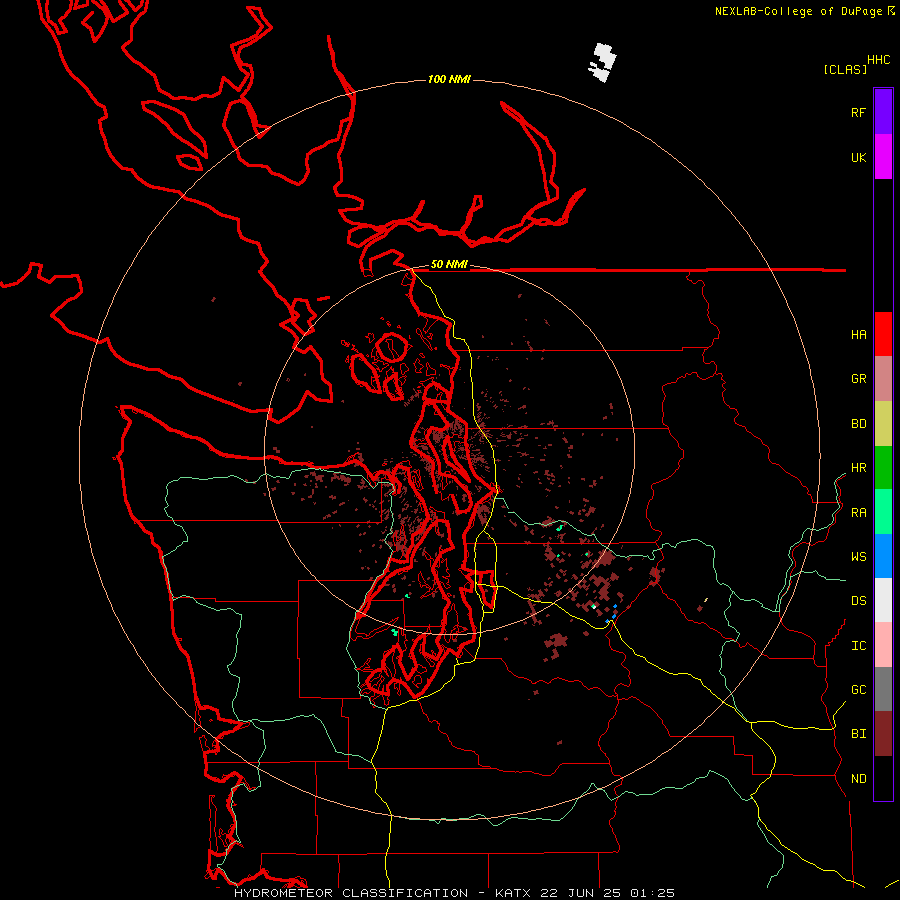Click the BI legend label
The width and height of the screenshot is (900, 900).
click(858, 734)
